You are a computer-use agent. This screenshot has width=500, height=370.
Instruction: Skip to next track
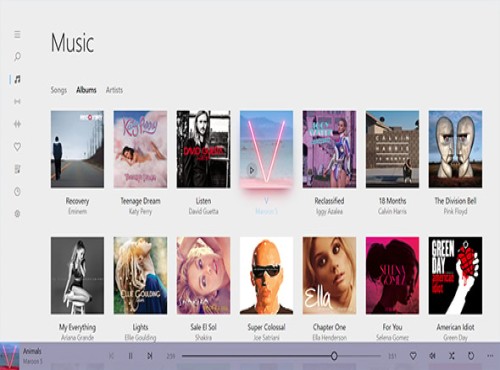tap(150, 356)
